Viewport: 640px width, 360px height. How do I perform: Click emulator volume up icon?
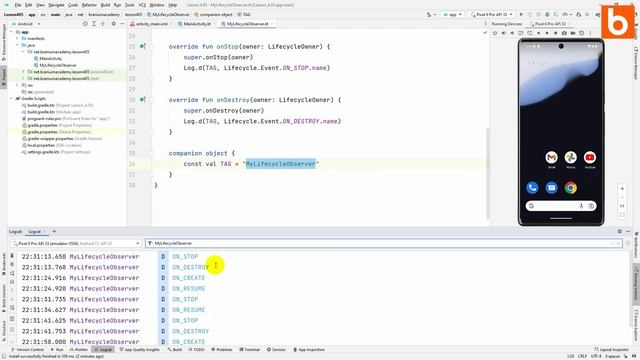click(503, 33)
